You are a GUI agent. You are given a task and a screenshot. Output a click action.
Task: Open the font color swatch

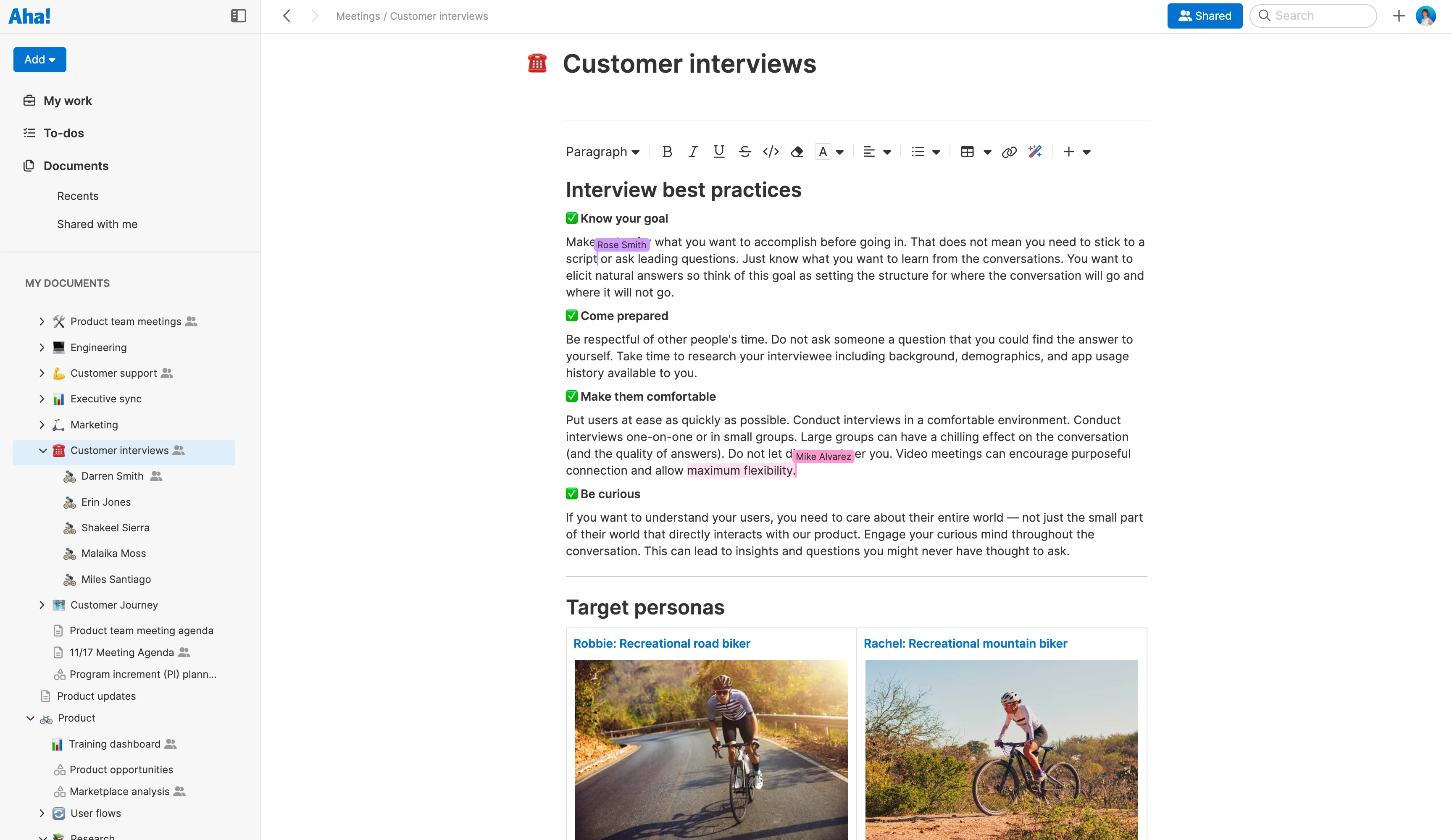point(823,152)
